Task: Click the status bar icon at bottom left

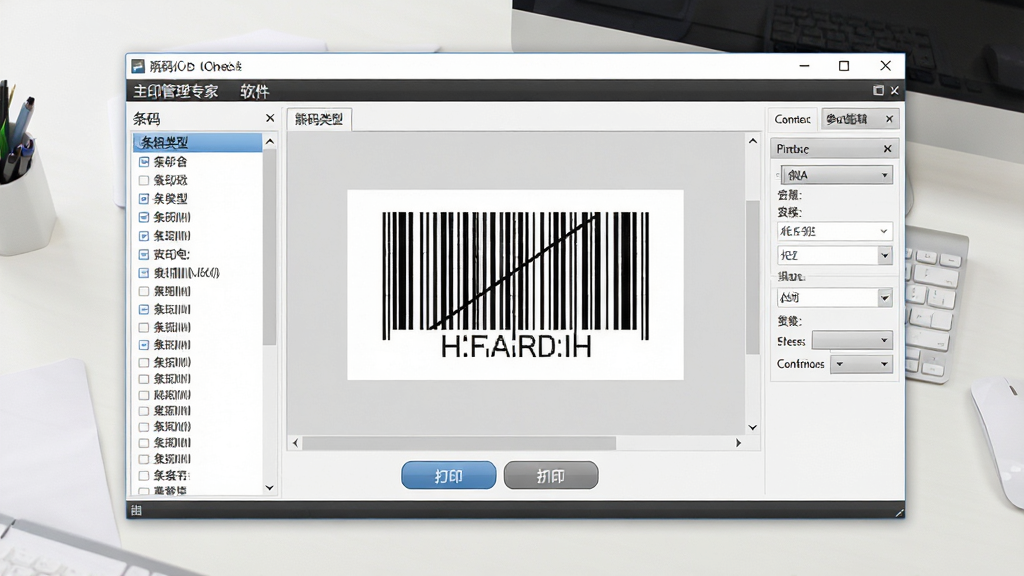Action: pos(136,511)
